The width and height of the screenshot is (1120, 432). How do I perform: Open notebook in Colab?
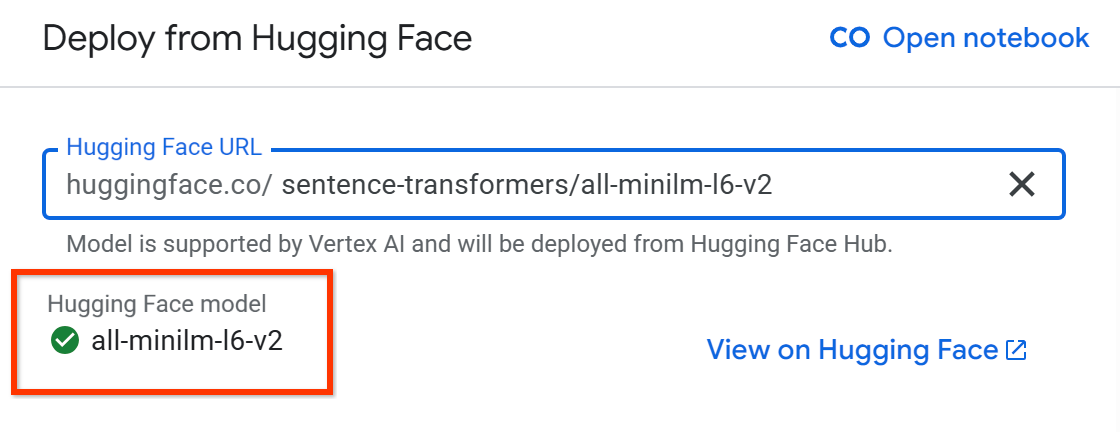(x=985, y=38)
